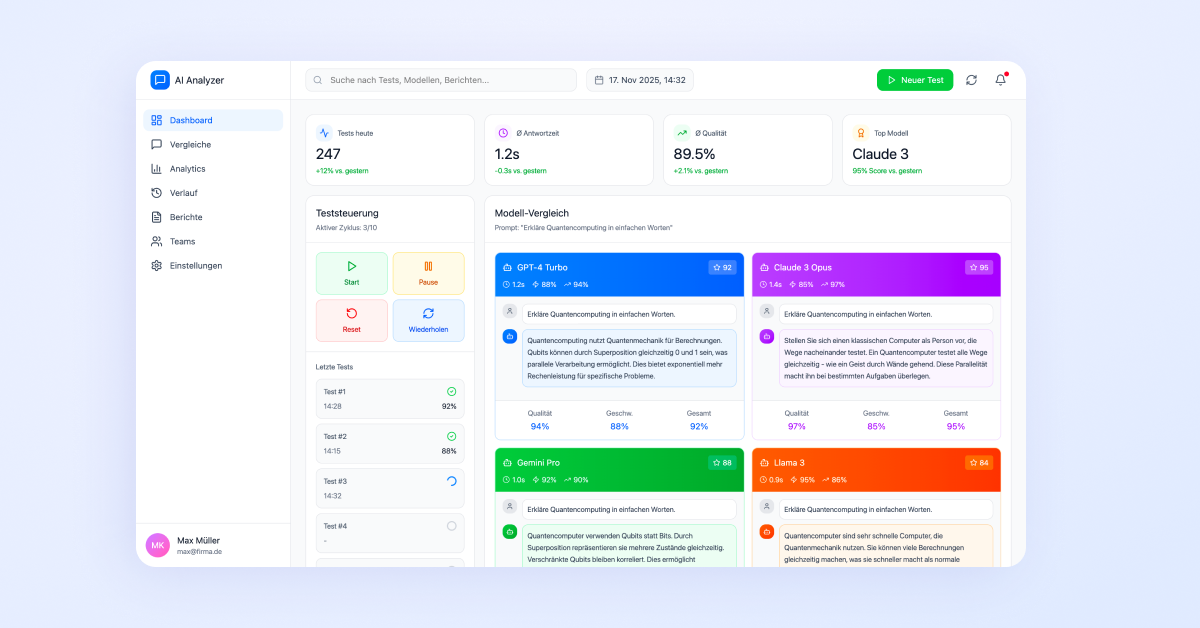
Task: Click the loading spinner on Test #3
Action: [451, 481]
